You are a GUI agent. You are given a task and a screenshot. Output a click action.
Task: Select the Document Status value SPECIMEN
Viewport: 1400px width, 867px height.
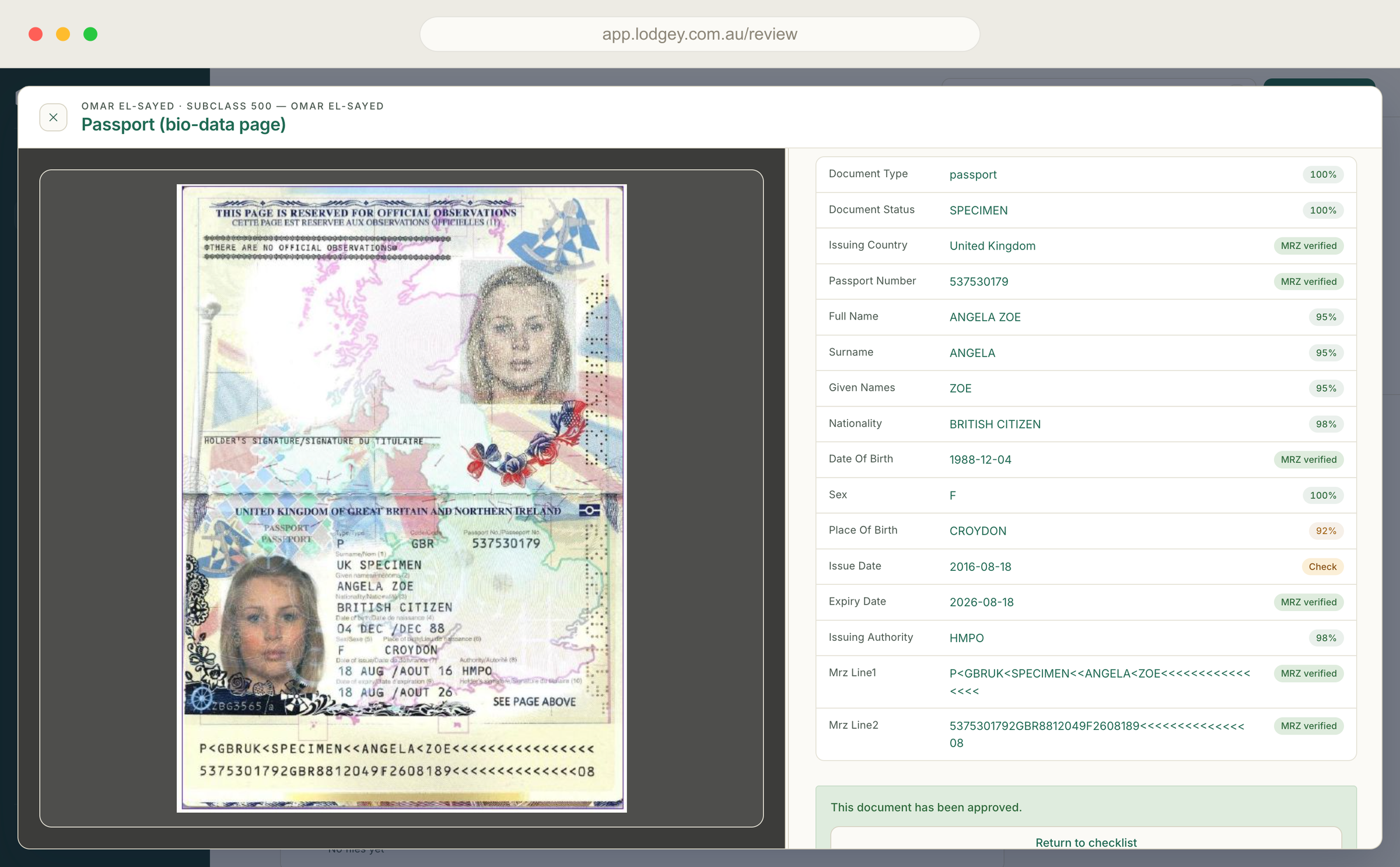[x=978, y=210]
